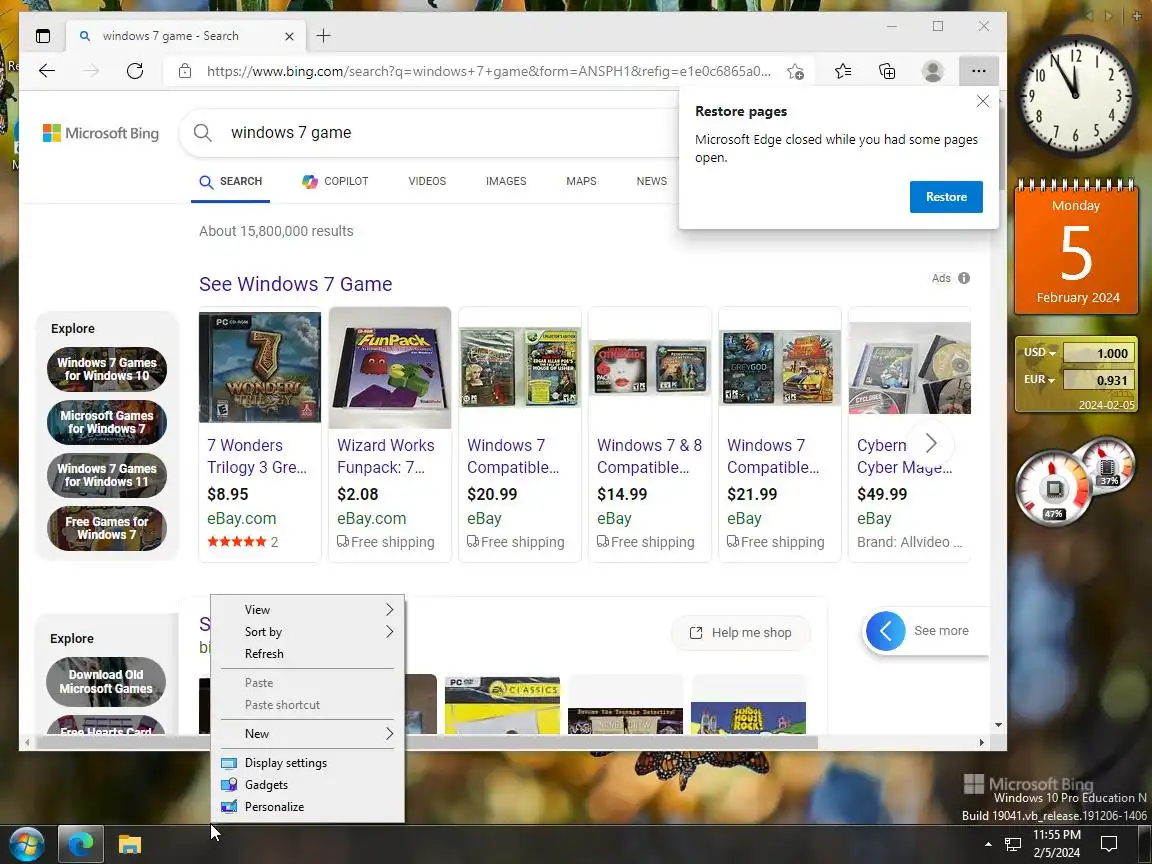Switch to the SEARCH tab
1152x864 pixels.
[231, 181]
